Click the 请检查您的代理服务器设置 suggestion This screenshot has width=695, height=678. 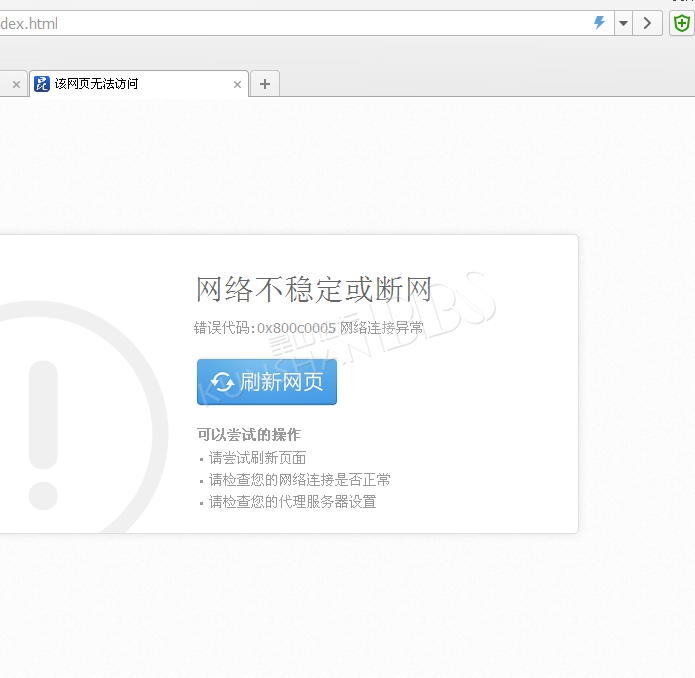(x=293, y=502)
